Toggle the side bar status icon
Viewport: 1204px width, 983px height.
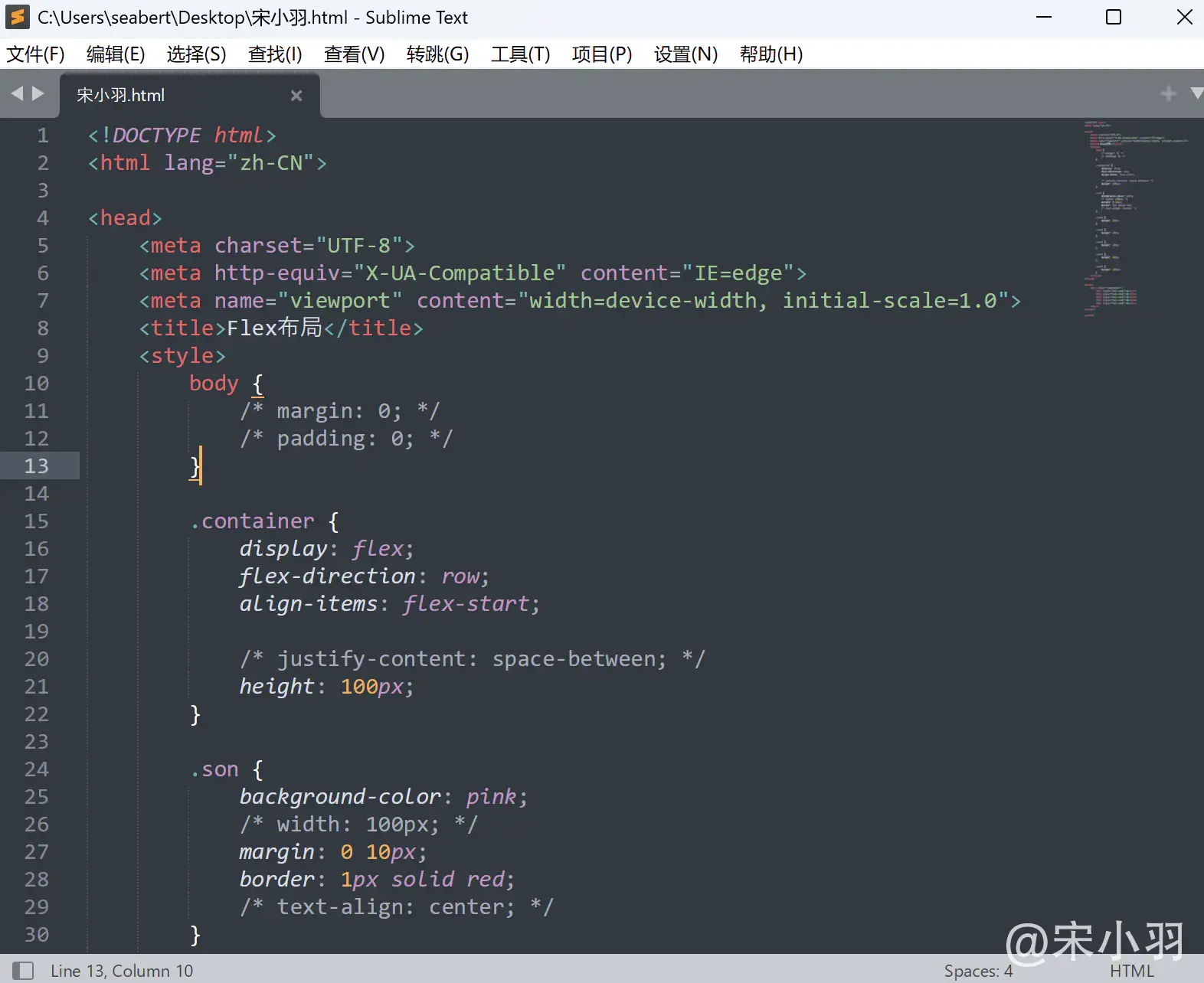[x=23, y=971]
